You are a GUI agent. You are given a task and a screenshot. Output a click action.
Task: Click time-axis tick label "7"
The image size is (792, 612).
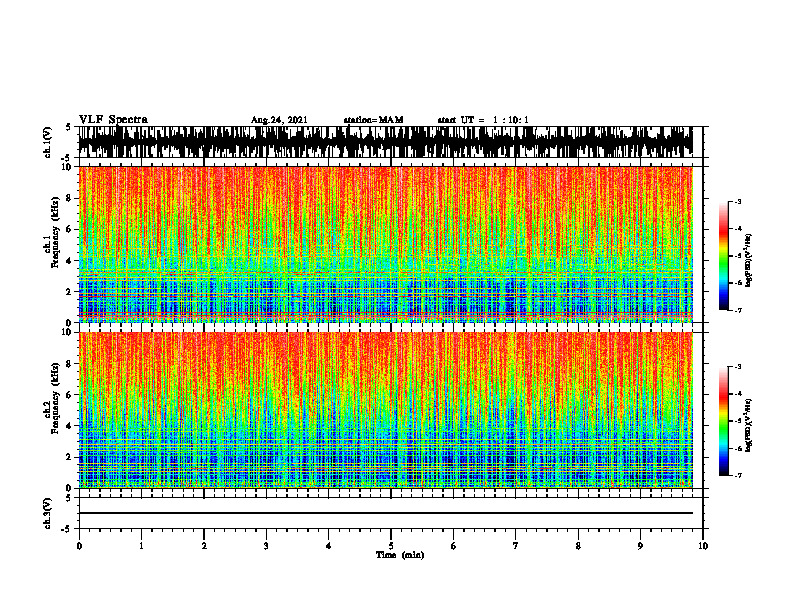(x=516, y=546)
